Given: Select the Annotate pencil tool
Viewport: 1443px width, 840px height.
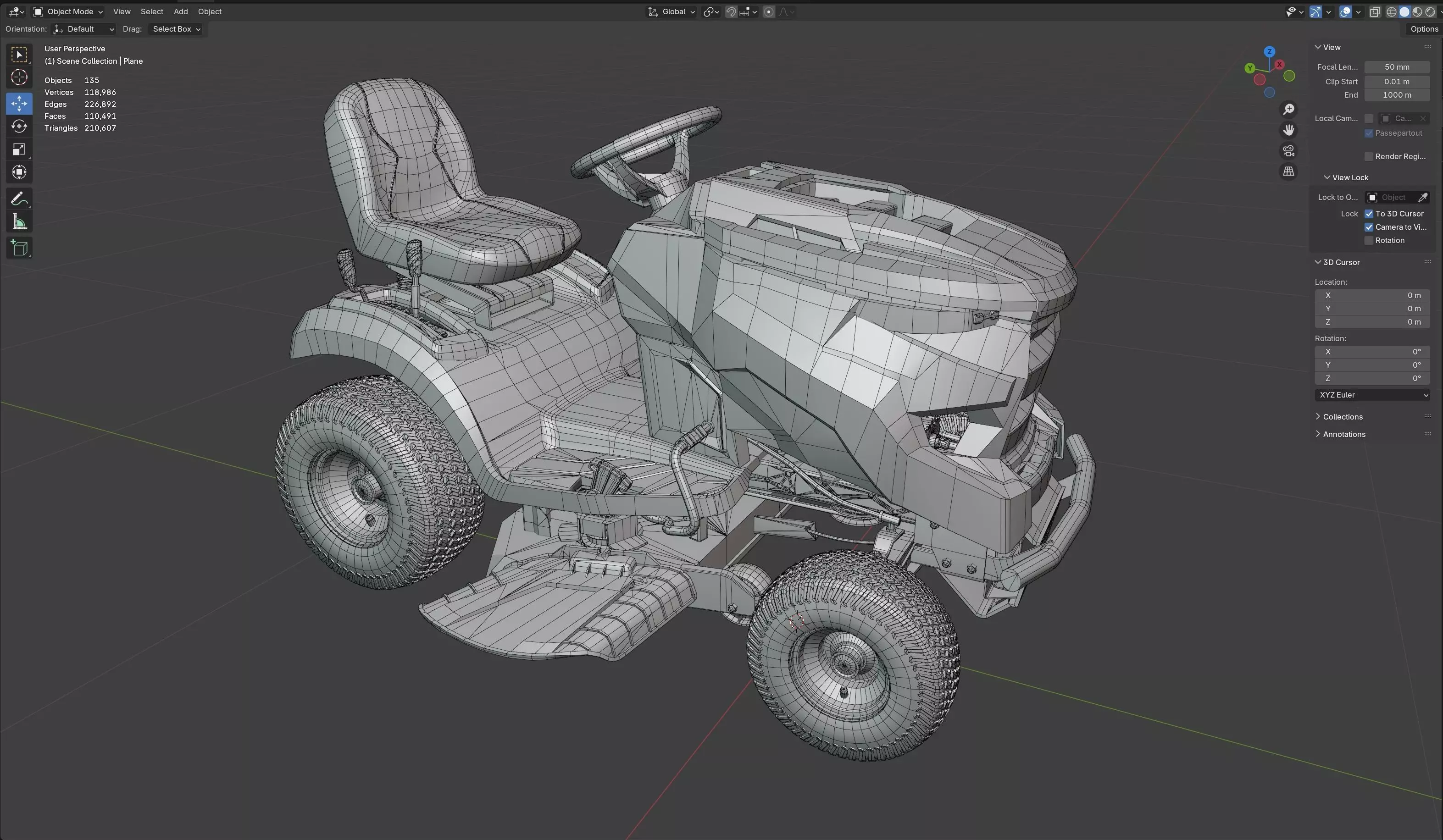Looking at the screenshot, I should [19, 199].
